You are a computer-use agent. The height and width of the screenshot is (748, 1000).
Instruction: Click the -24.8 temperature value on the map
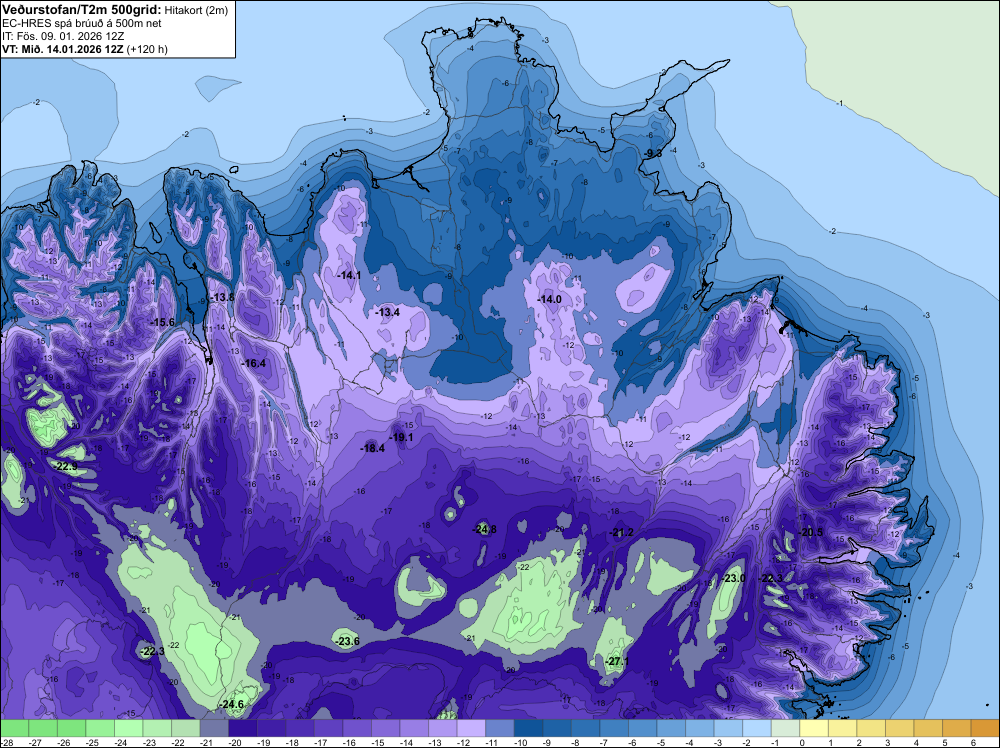pyautogui.click(x=485, y=529)
